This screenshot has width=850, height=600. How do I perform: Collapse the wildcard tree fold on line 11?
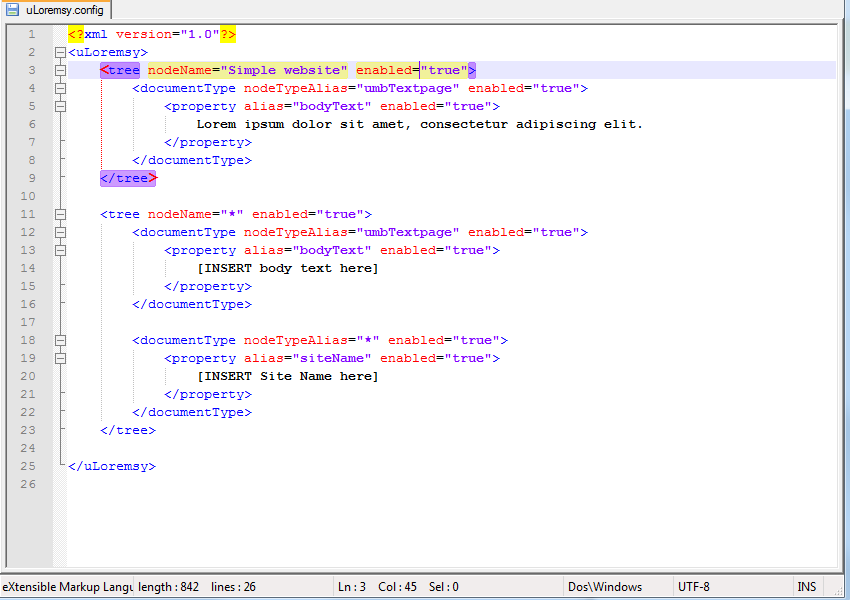pos(60,215)
